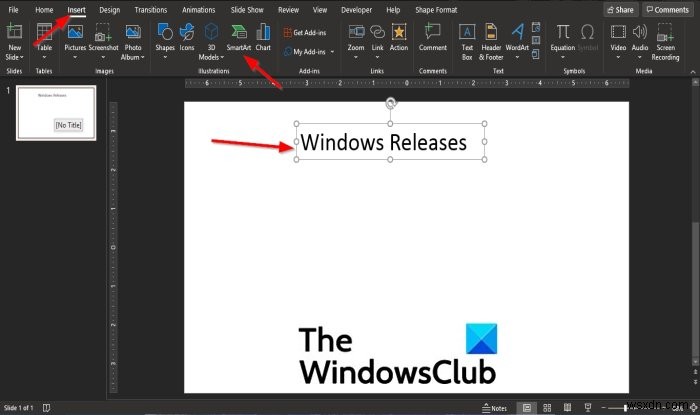
Task: Open the Review tab
Action: click(288, 9)
